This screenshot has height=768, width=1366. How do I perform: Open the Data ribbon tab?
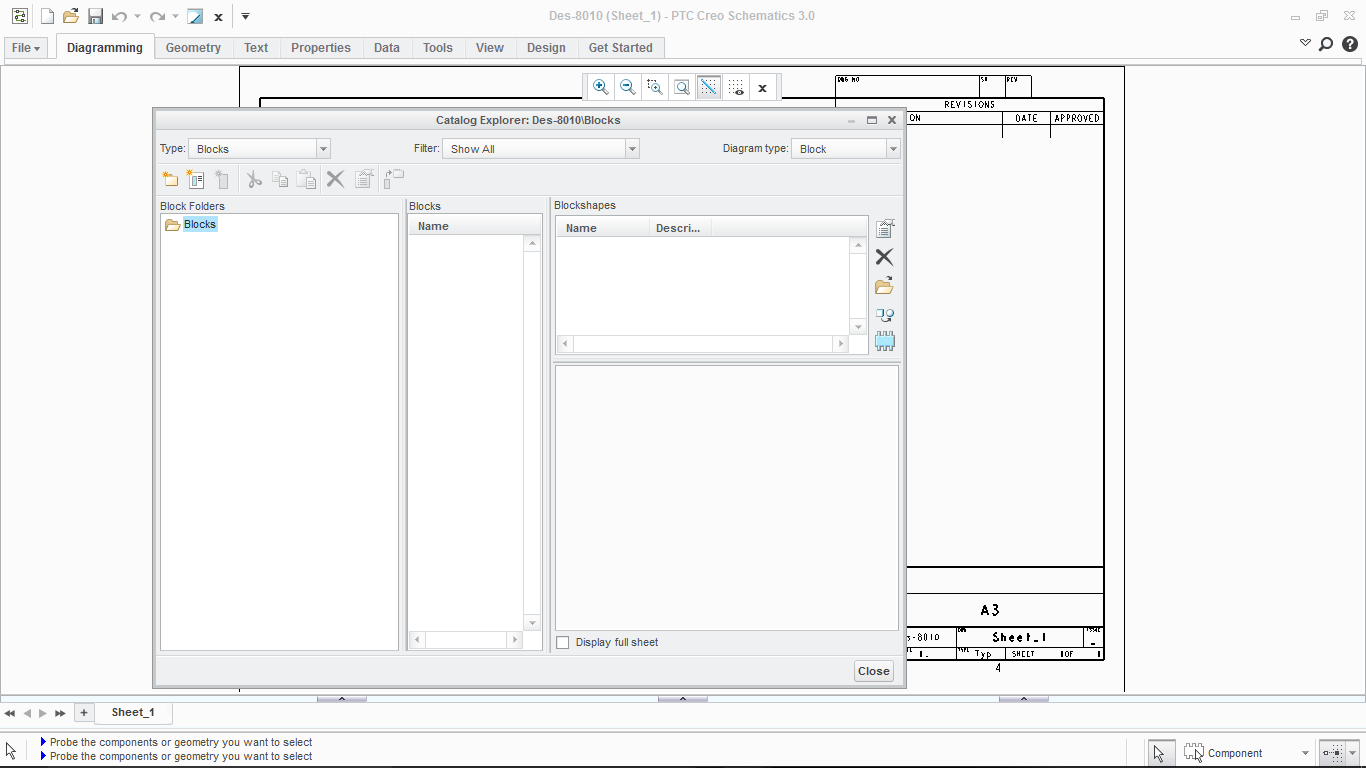click(387, 48)
